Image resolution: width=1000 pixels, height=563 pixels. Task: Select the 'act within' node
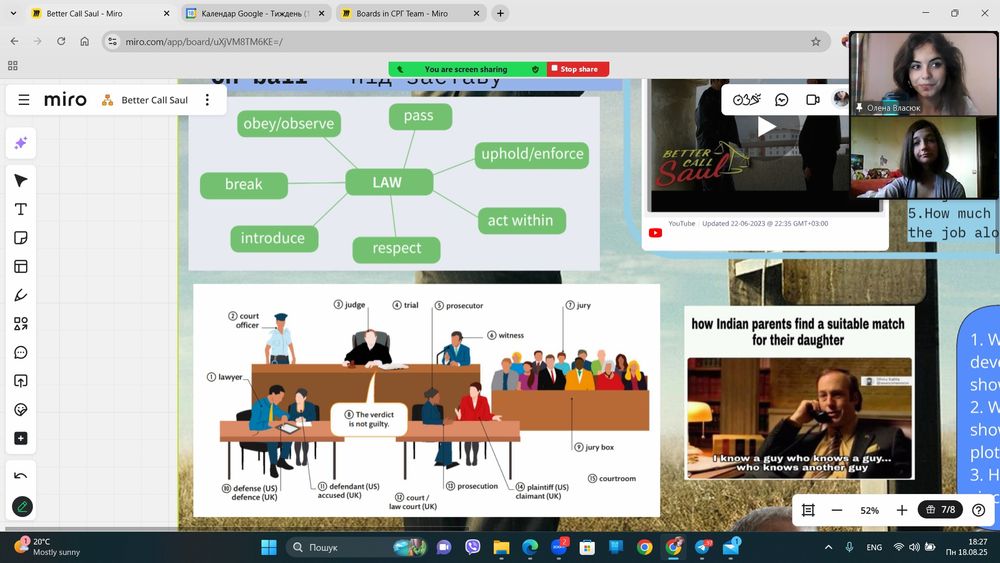click(x=521, y=221)
